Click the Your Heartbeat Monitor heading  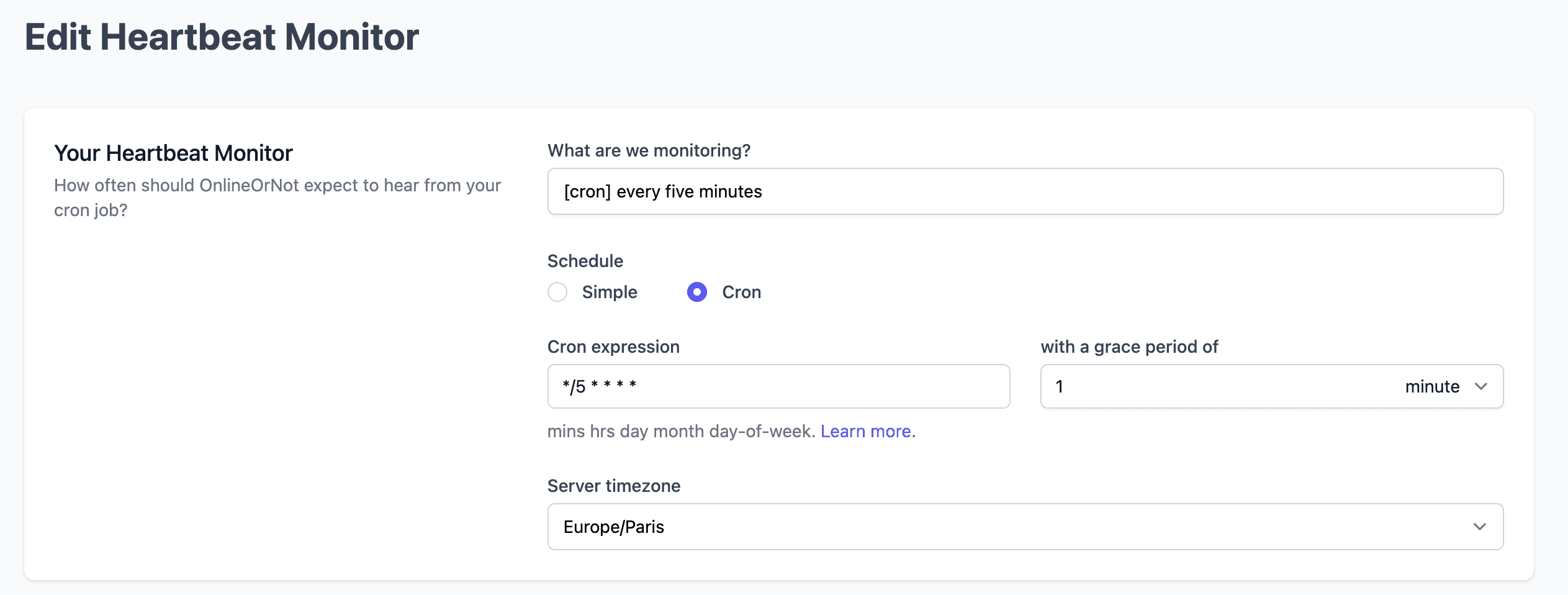click(173, 152)
